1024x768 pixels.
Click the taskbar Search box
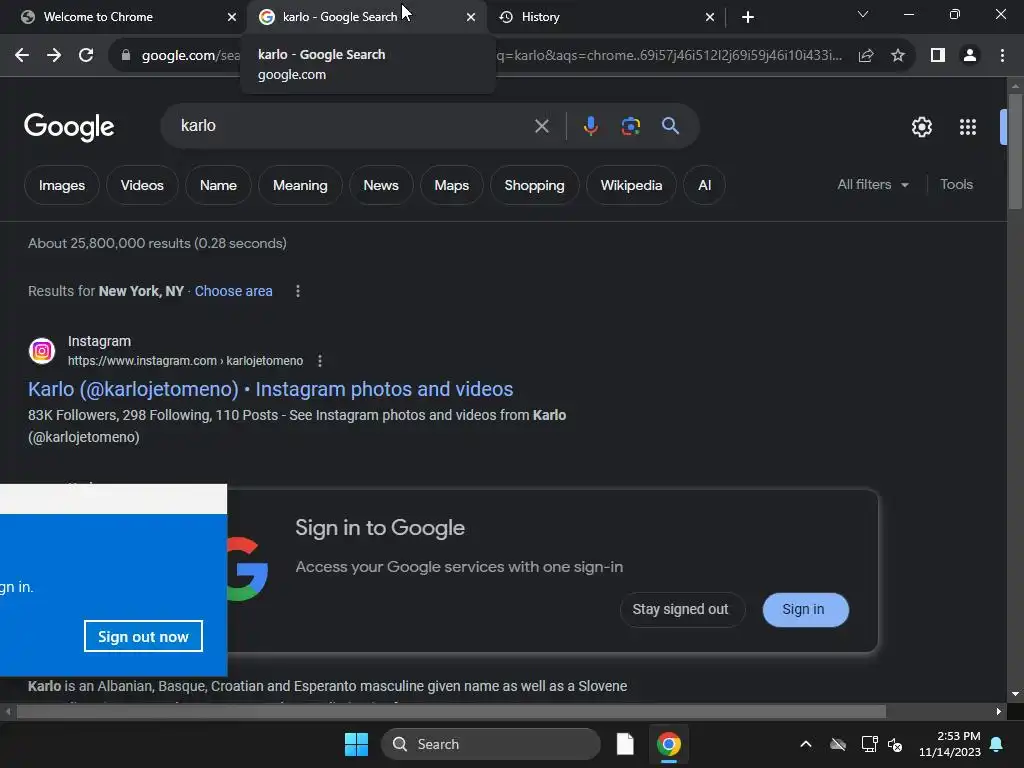click(490, 744)
